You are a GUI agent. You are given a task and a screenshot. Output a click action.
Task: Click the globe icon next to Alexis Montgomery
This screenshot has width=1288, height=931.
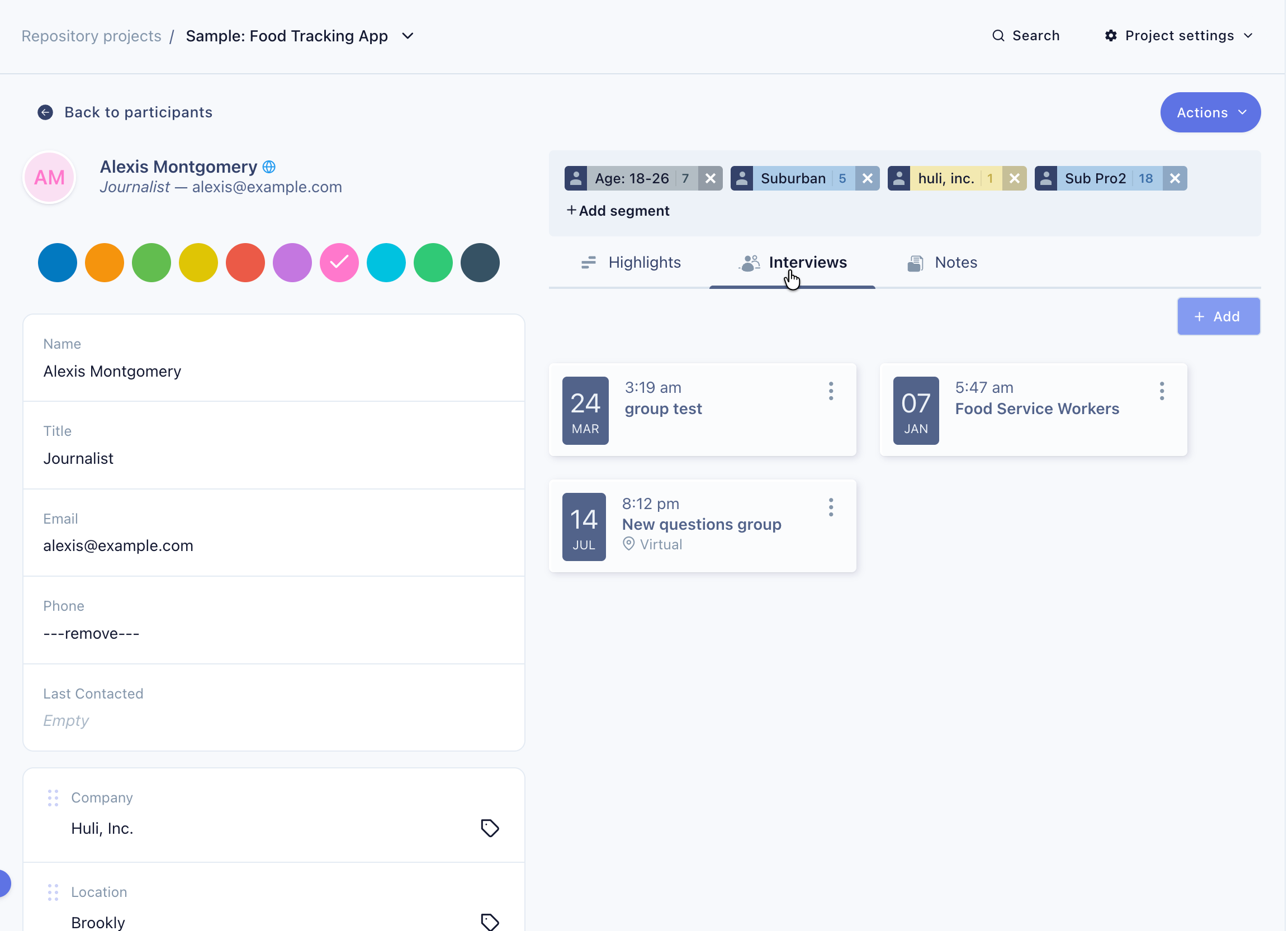(269, 167)
